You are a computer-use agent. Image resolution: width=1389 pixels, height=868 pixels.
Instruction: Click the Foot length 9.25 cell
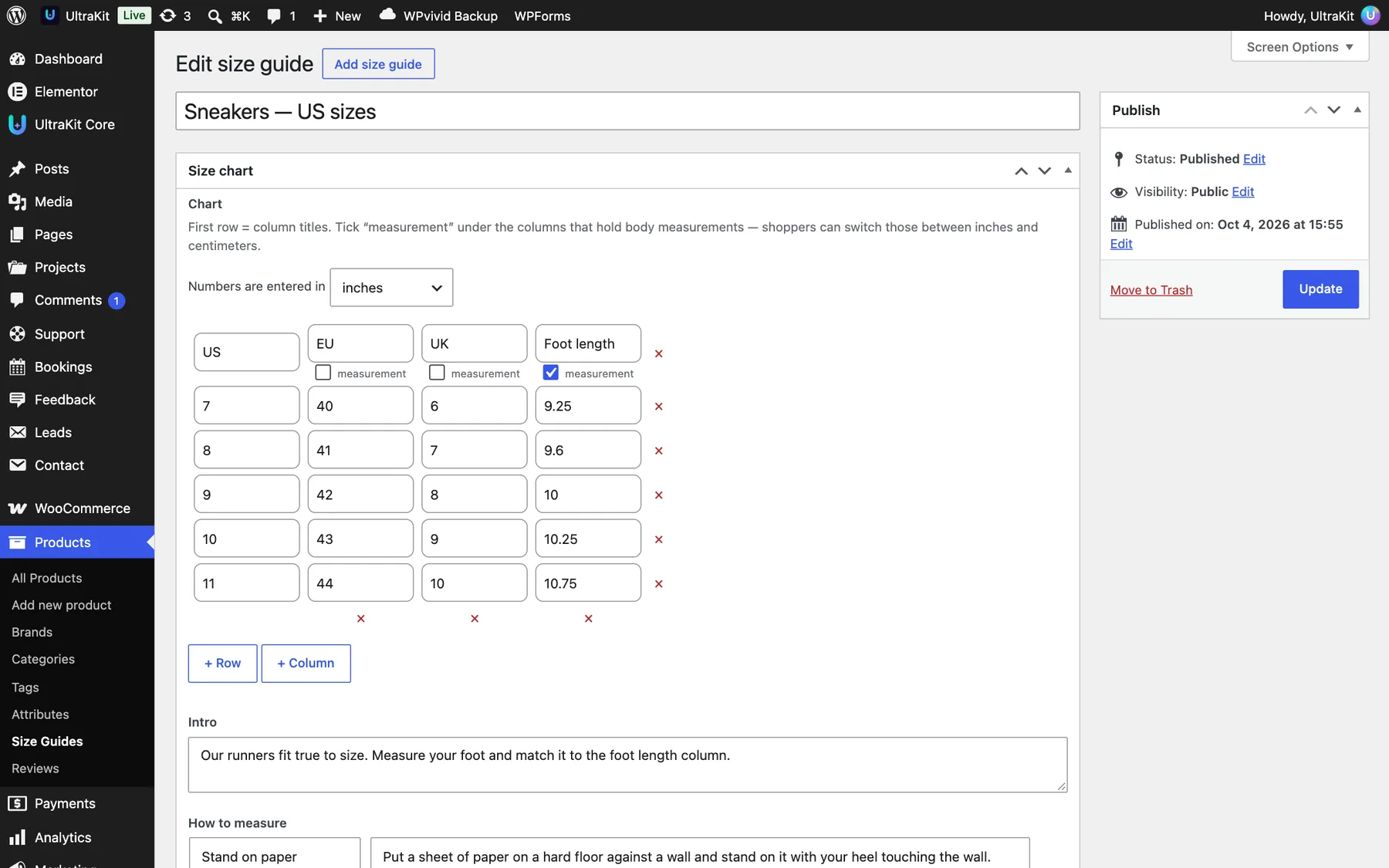[588, 406]
